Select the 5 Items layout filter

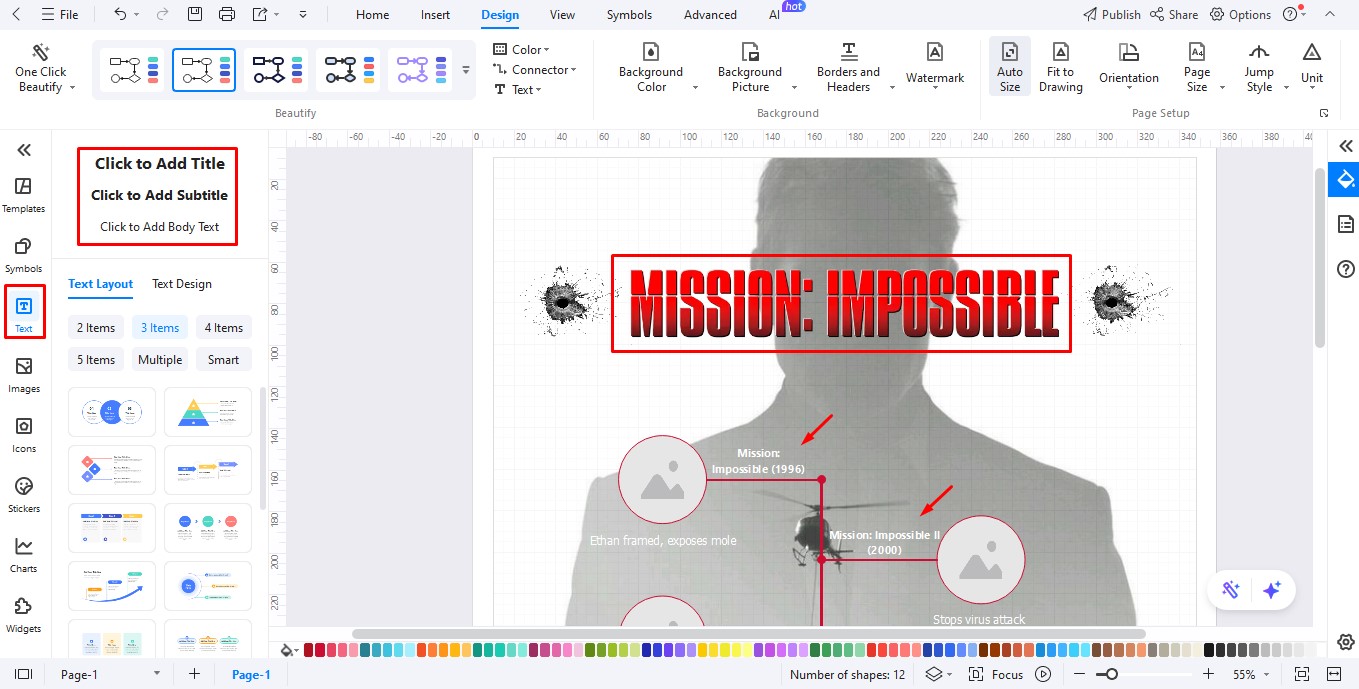coord(96,360)
